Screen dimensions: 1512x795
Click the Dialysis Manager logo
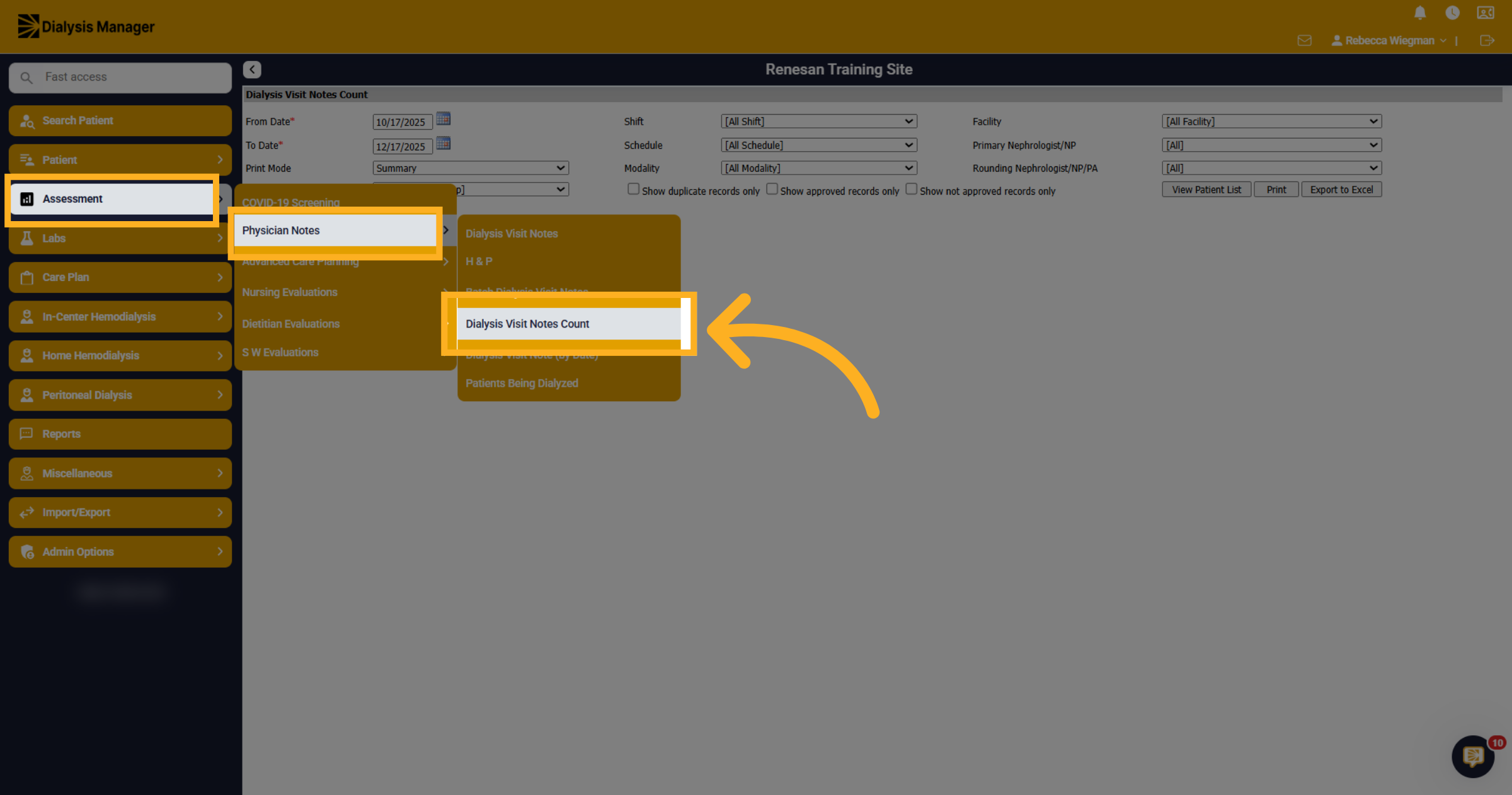point(86,26)
